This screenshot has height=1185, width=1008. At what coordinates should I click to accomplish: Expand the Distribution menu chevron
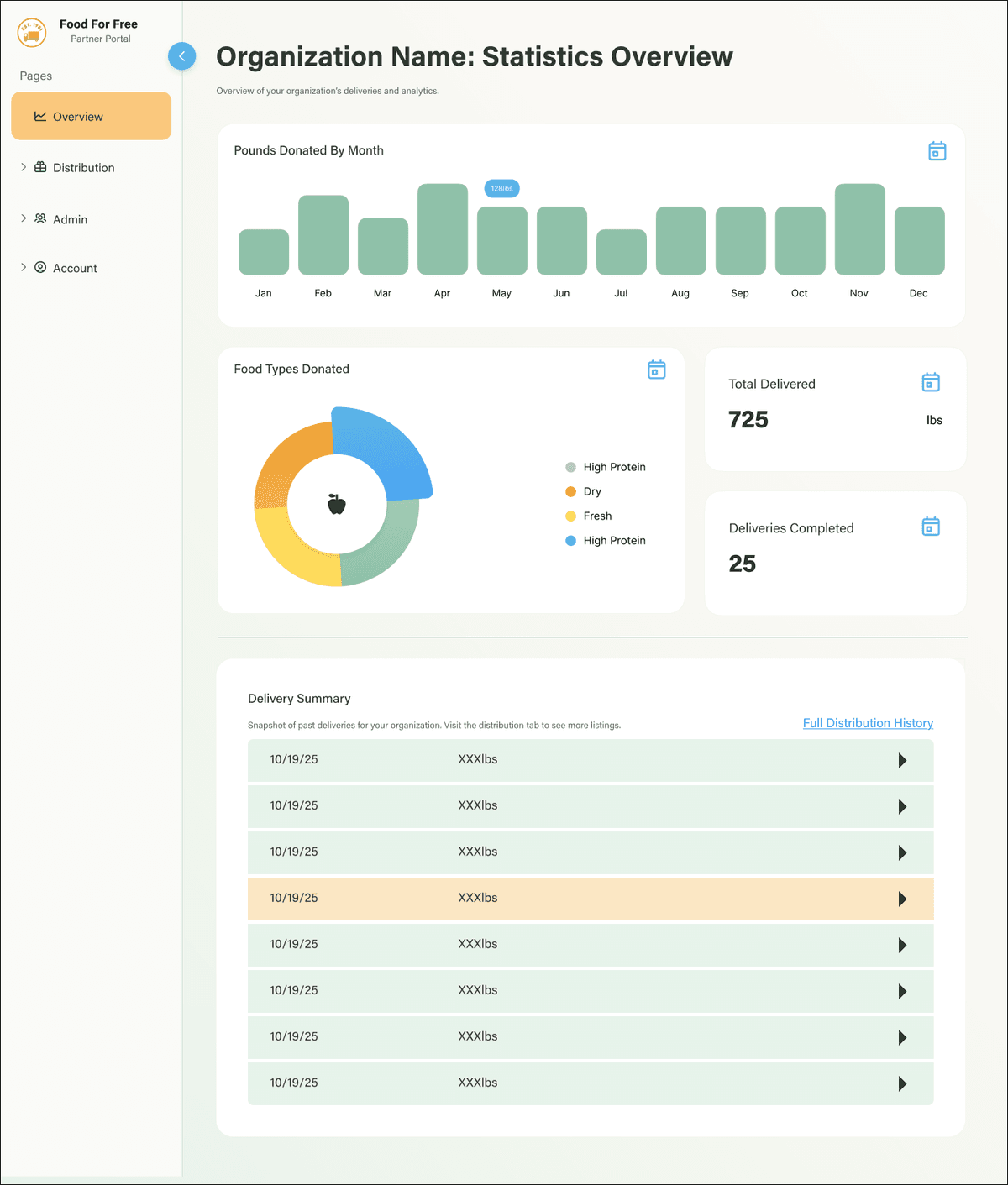point(24,167)
